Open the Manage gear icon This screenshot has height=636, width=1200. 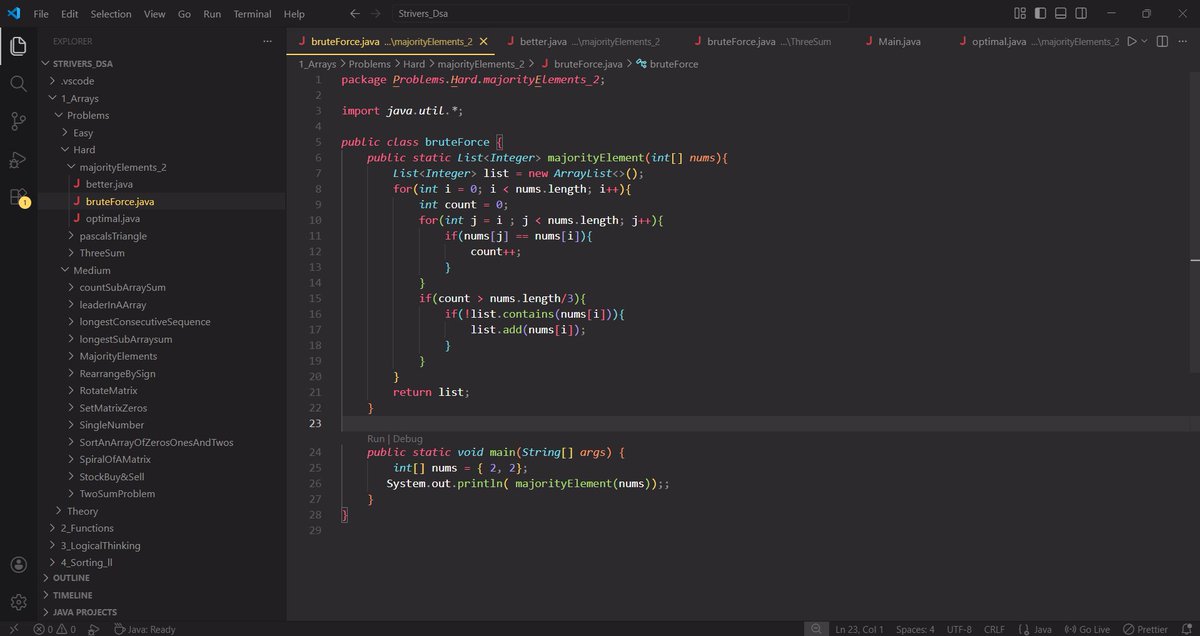(18, 602)
